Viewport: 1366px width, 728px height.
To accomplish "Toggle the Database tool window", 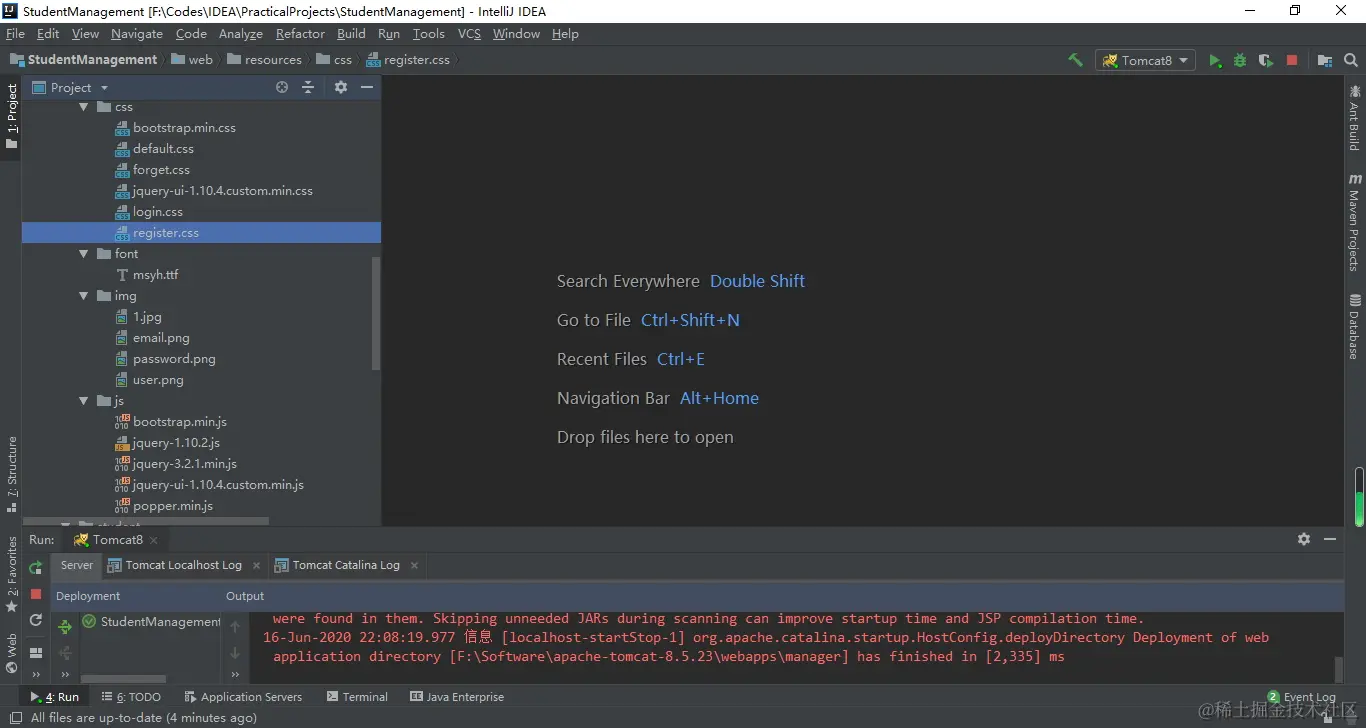I will click(1355, 327).
